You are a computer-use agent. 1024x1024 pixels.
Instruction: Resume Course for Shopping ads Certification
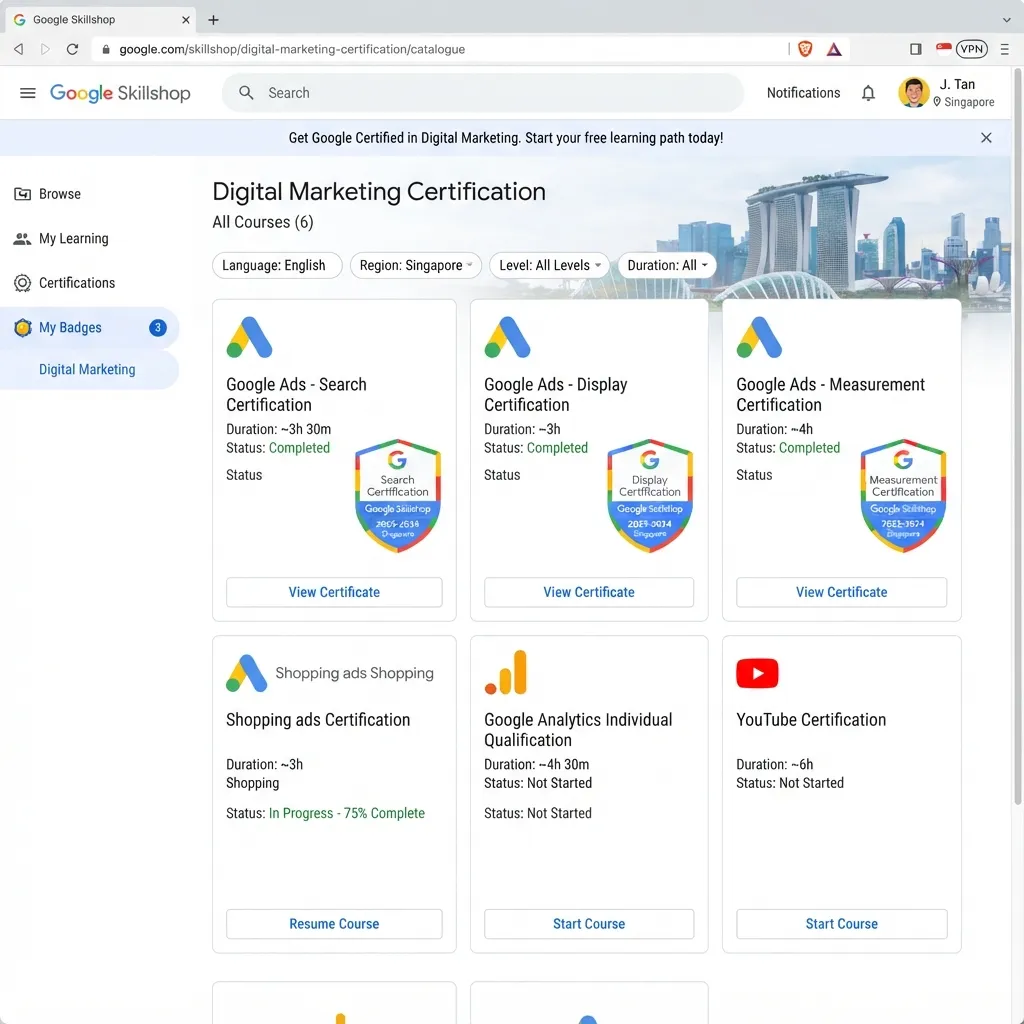pos(334,924)
